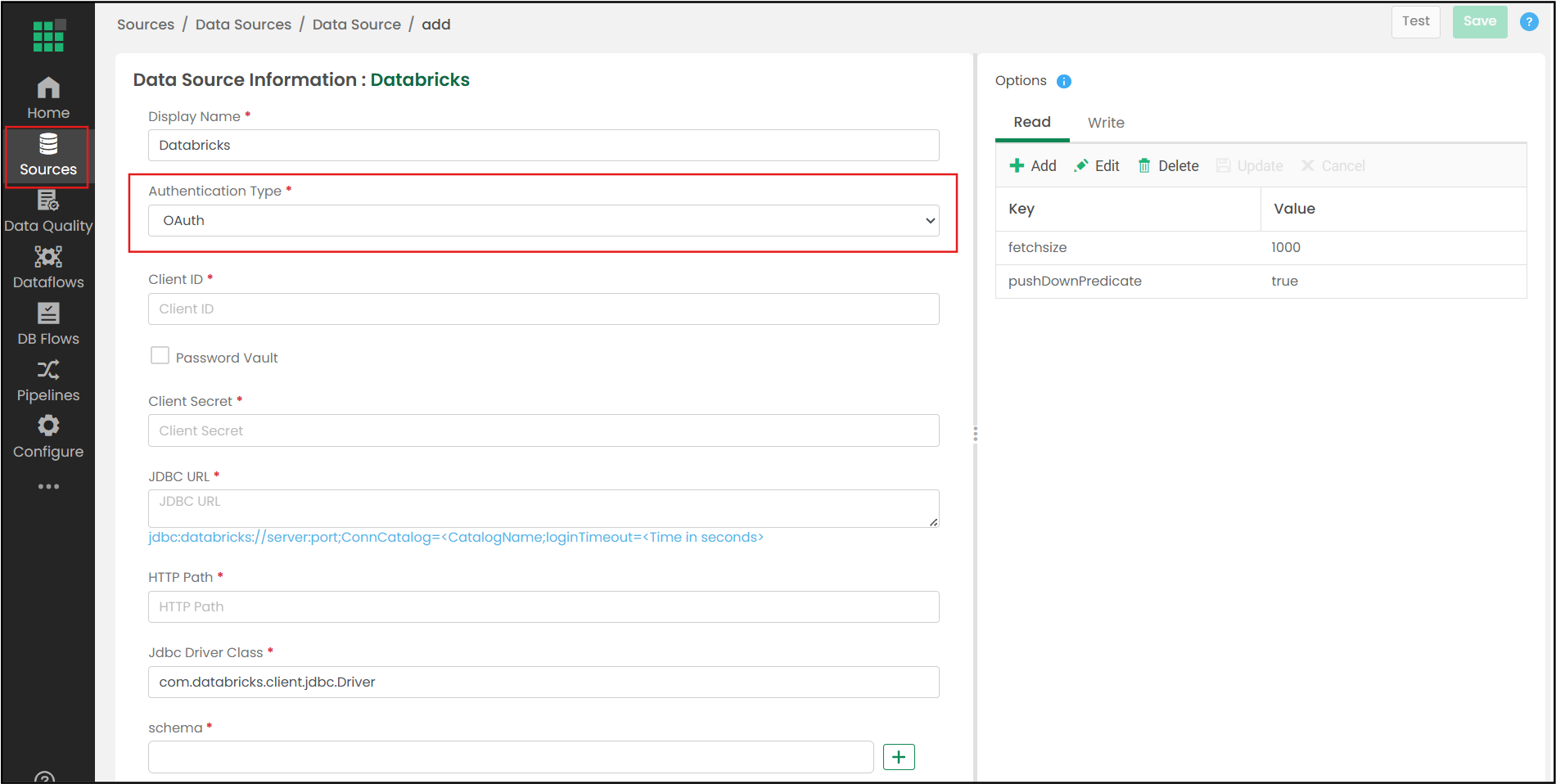
Task: Open the Authentication Type dropdown
Action: click(x=543, y=221)
